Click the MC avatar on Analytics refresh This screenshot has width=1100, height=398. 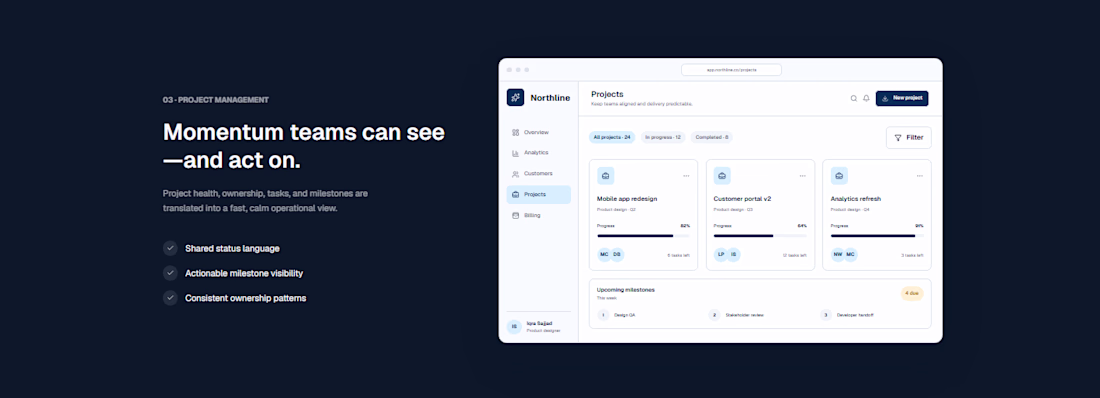(x=850, y=255)
